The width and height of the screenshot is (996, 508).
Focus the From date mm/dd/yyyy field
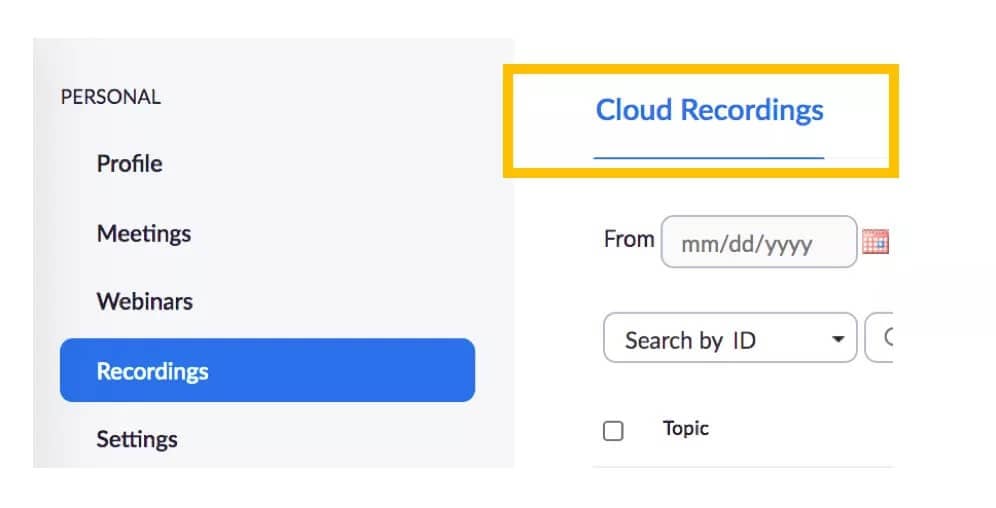pyautogui.click(x=758, y=242)
